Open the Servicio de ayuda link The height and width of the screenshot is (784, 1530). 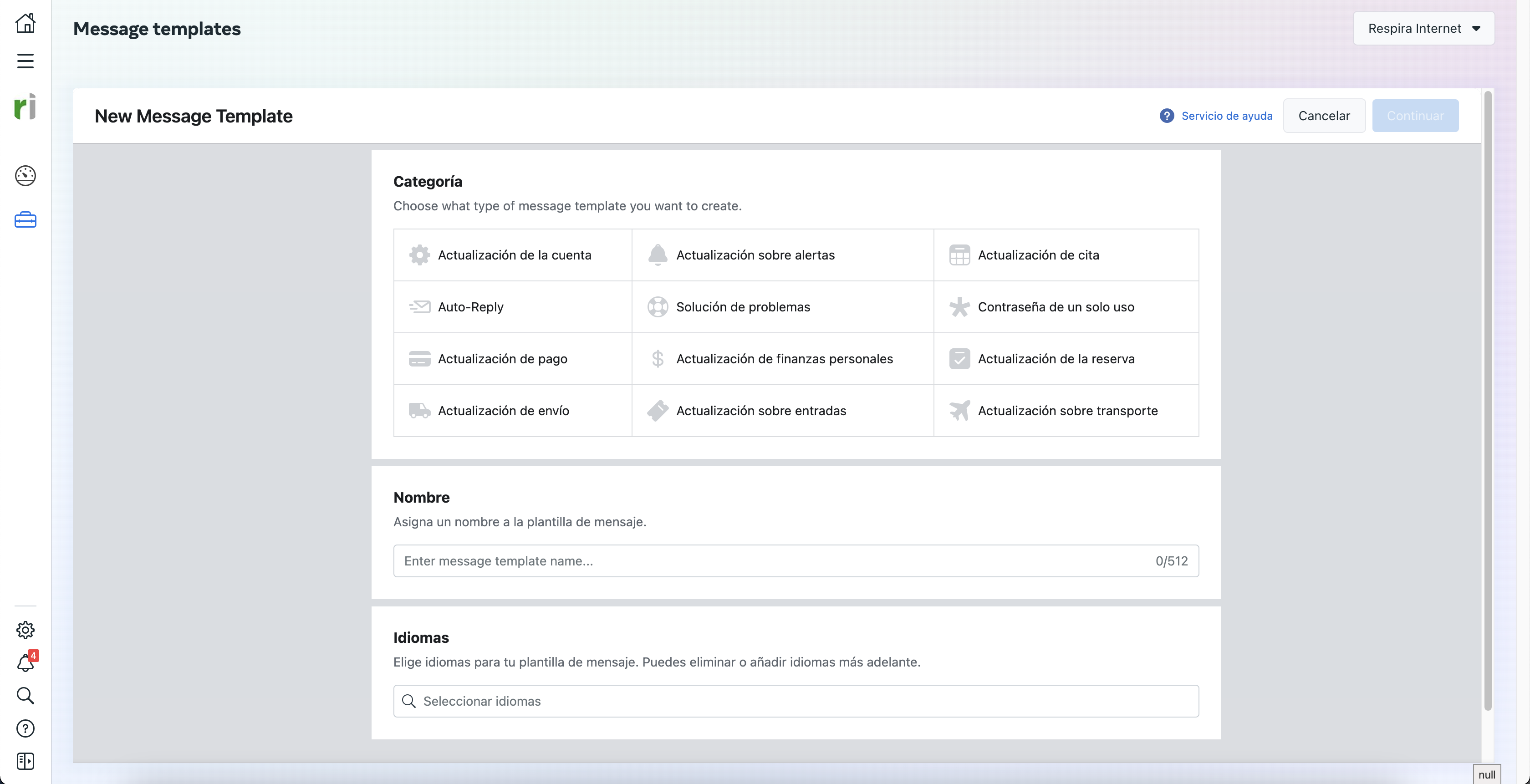click(1228, 116)
